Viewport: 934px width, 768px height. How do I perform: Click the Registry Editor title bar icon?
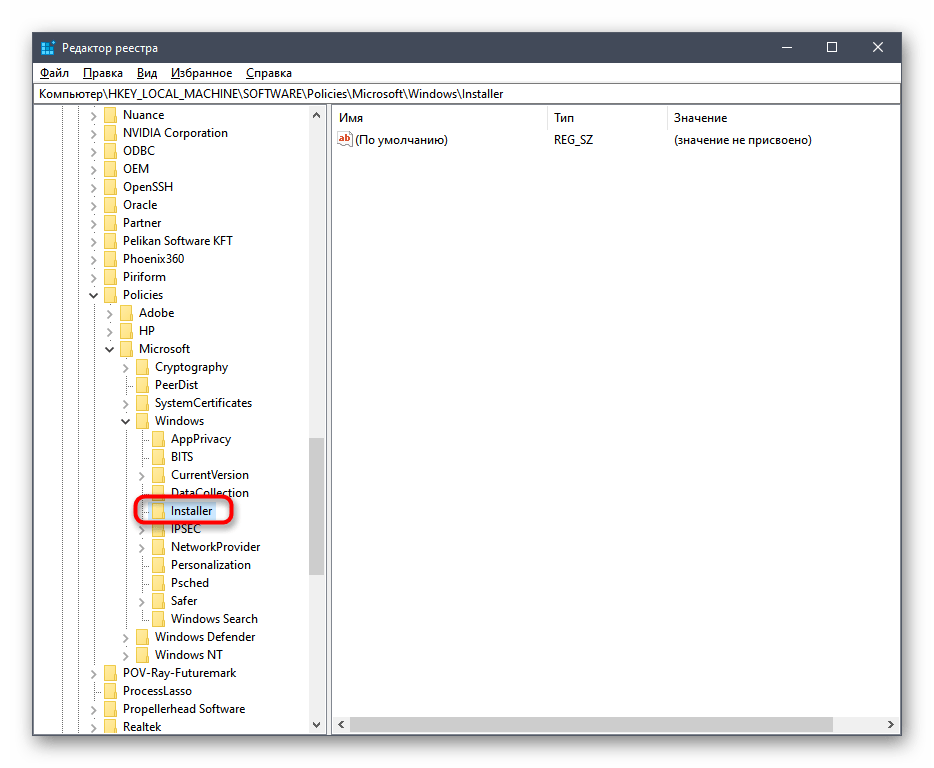(48, 48)
